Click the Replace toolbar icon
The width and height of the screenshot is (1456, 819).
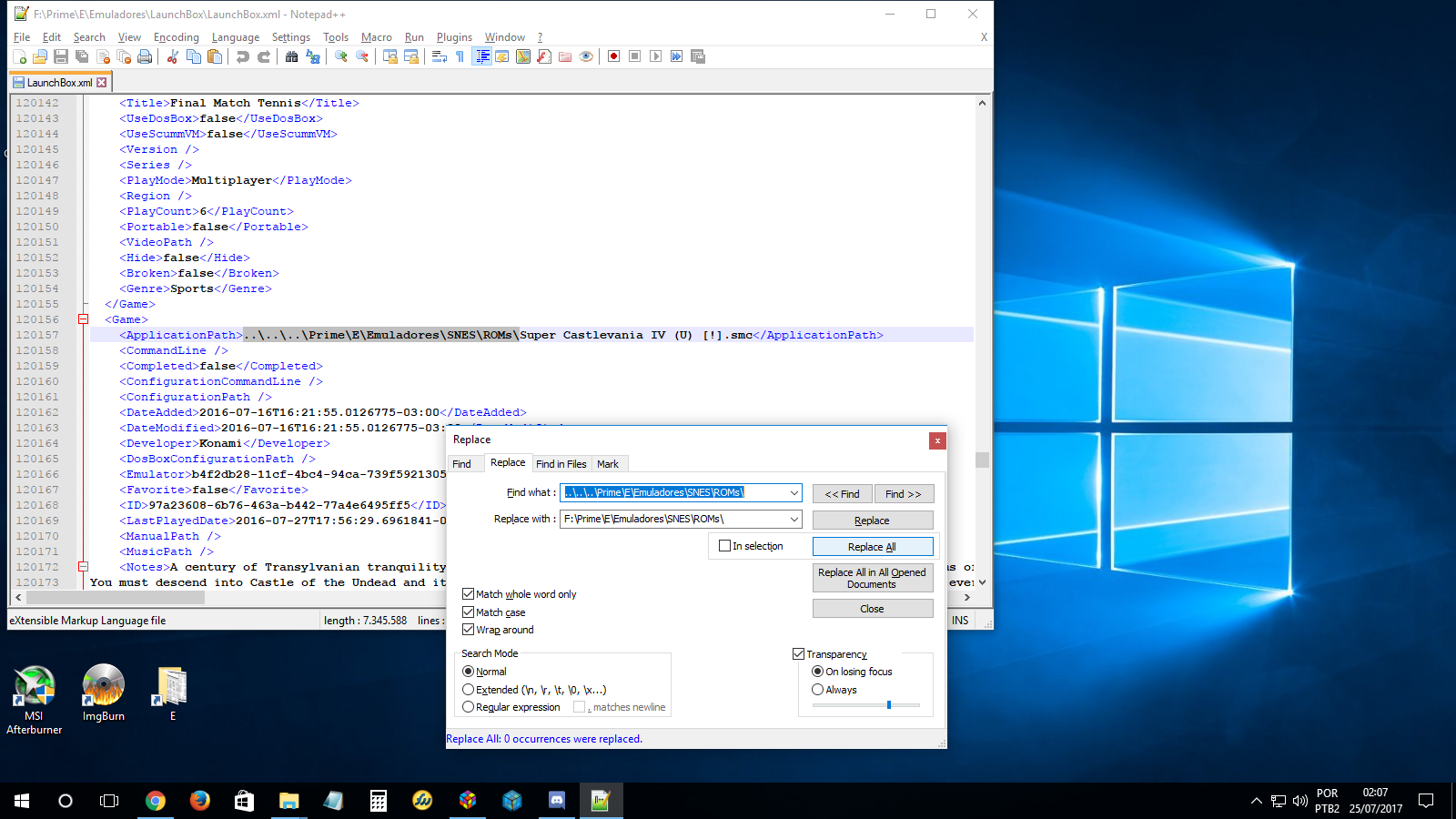313,56
